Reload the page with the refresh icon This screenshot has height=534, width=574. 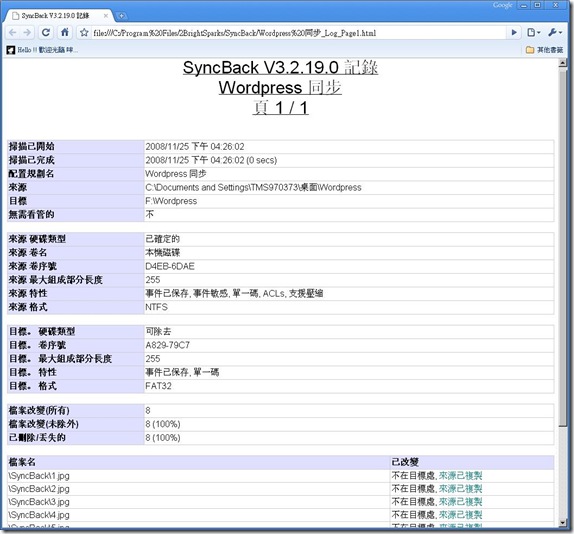[x=46, y=33]
